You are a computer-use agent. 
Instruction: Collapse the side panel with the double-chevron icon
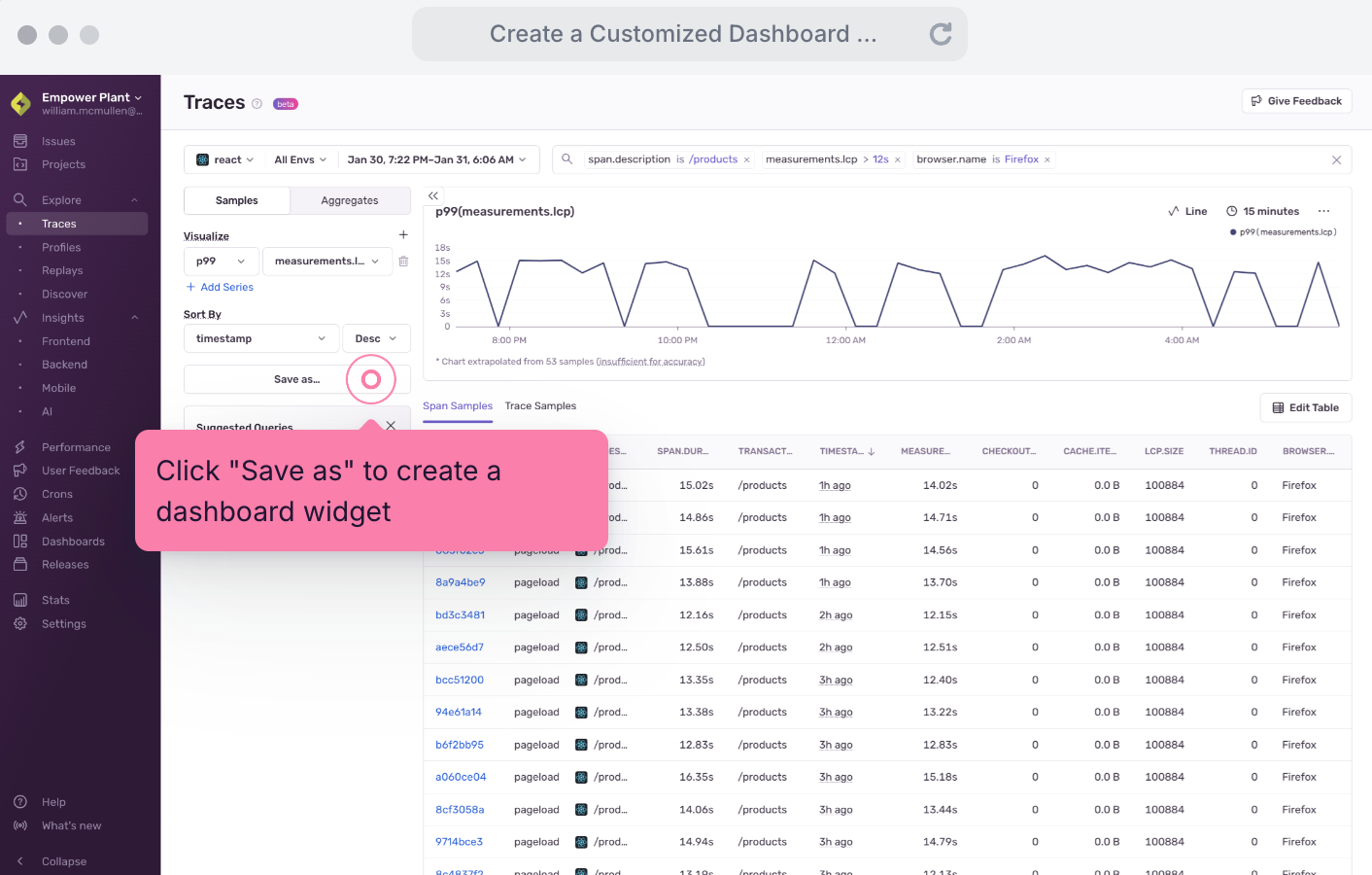[x=433, y=196]
